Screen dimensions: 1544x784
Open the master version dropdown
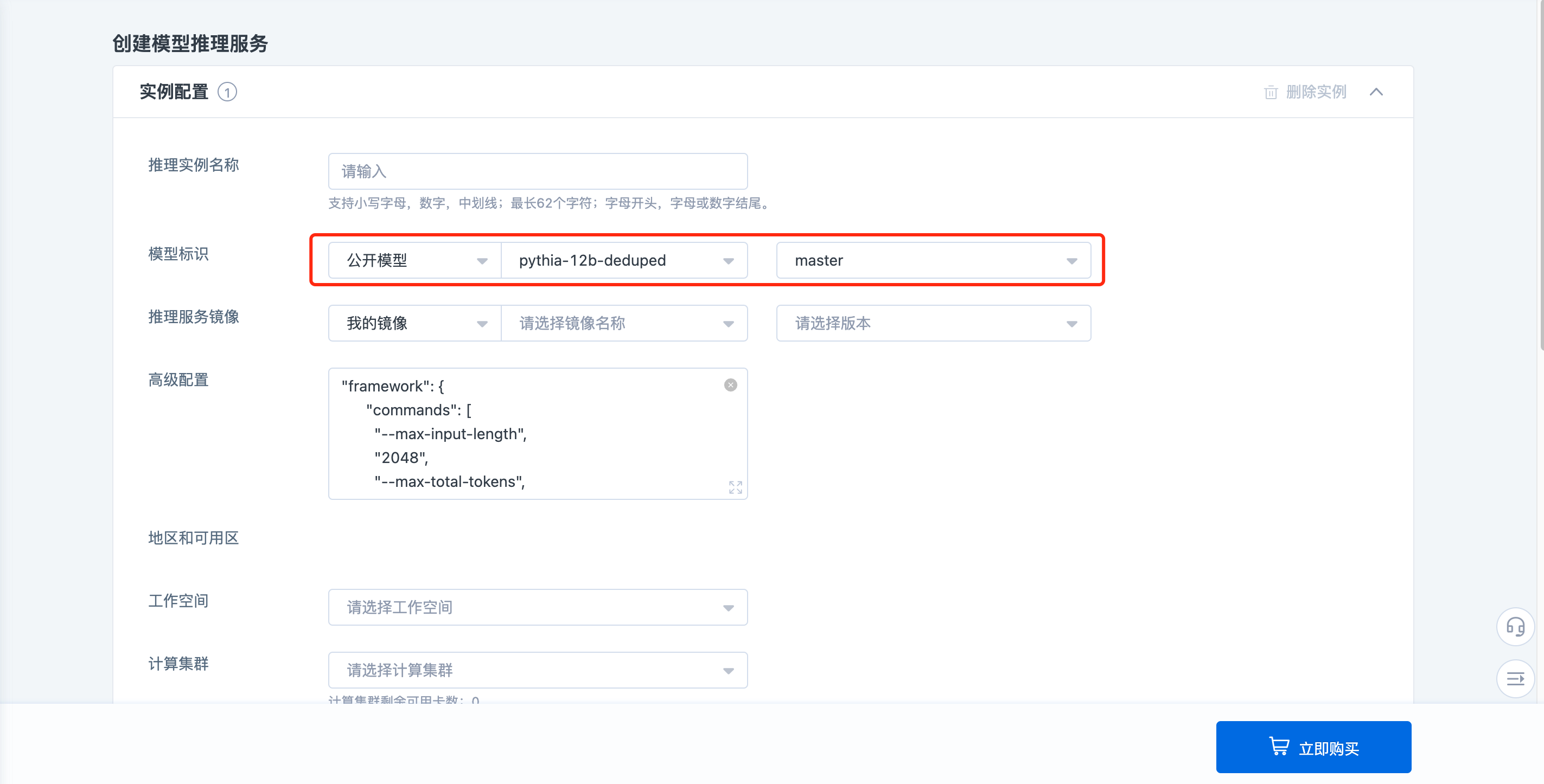pyautogui.click(x=933, y=260)
